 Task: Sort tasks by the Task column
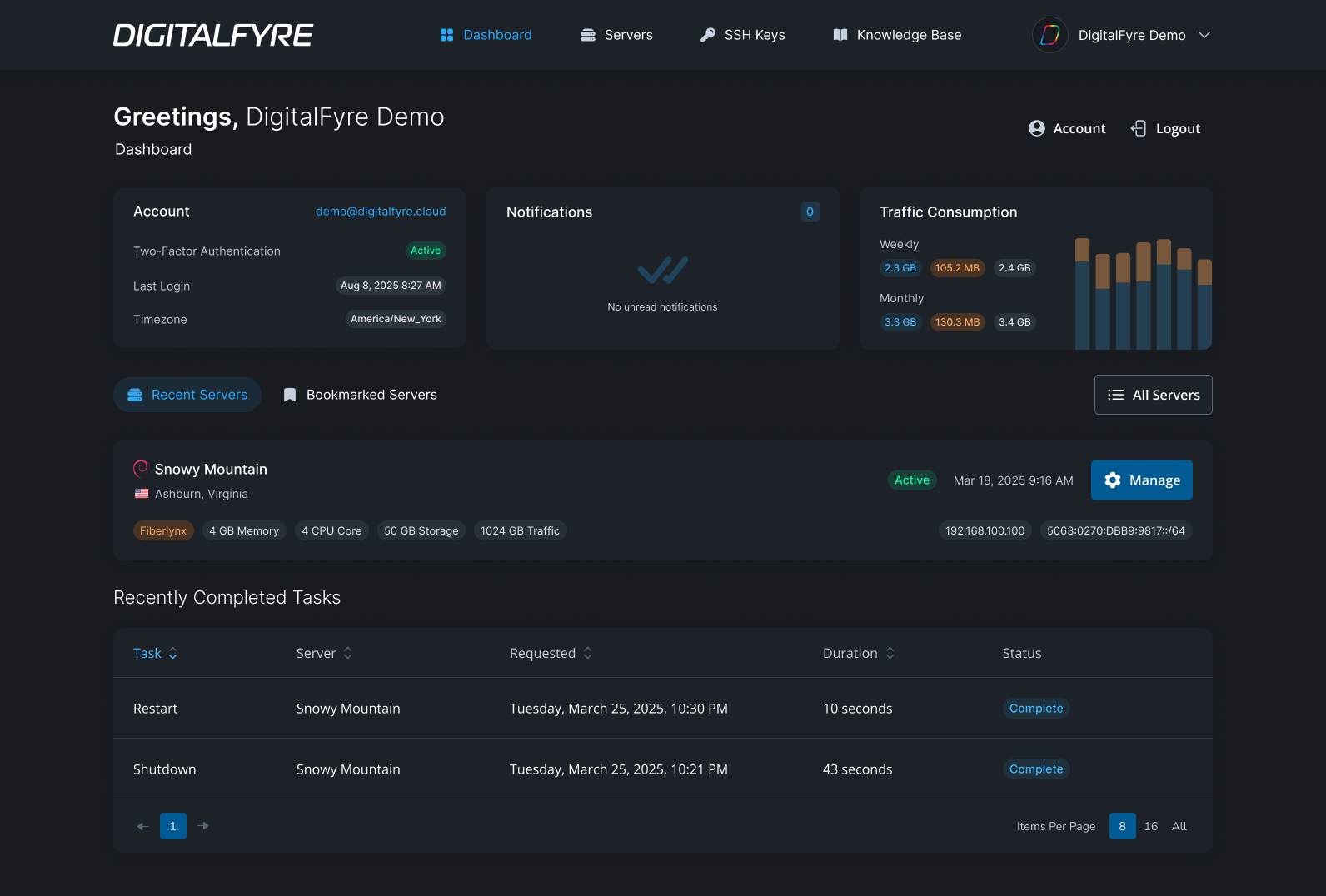(156, 654)
